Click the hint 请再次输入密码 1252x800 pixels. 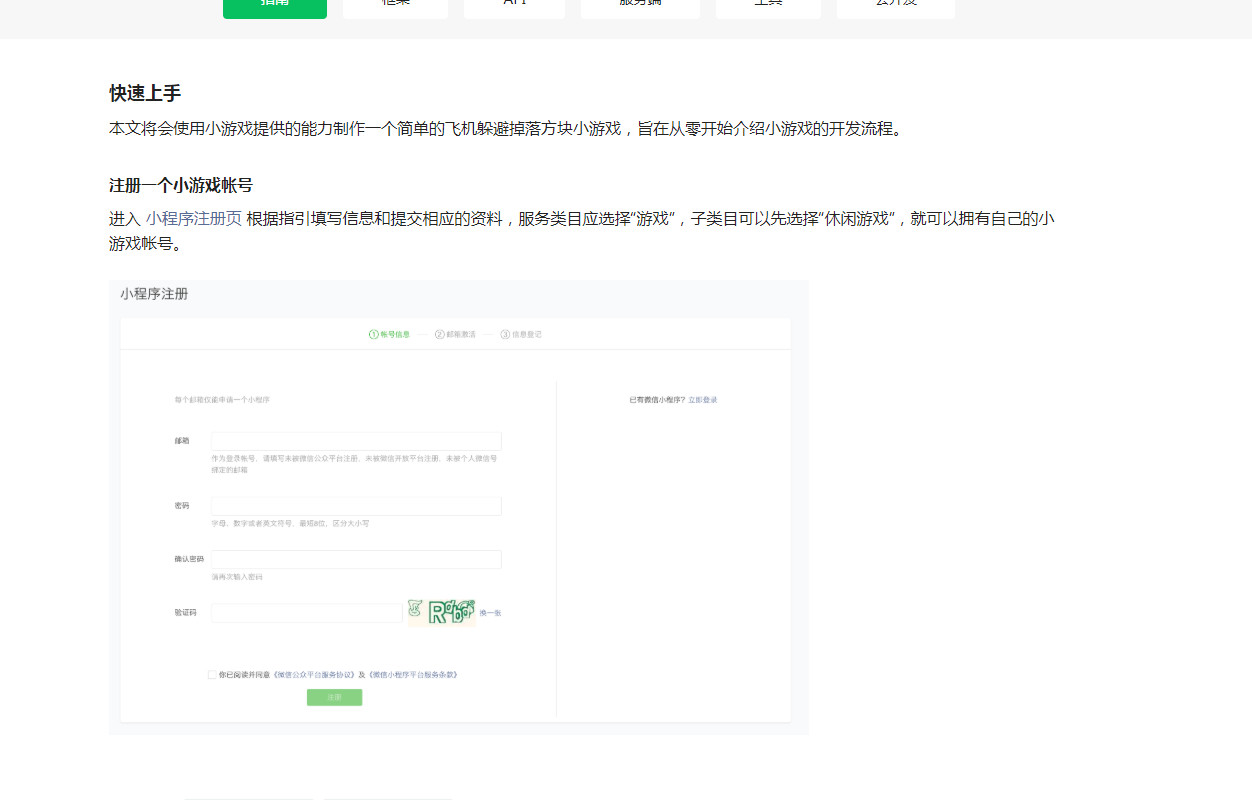[x=237, y=578]
